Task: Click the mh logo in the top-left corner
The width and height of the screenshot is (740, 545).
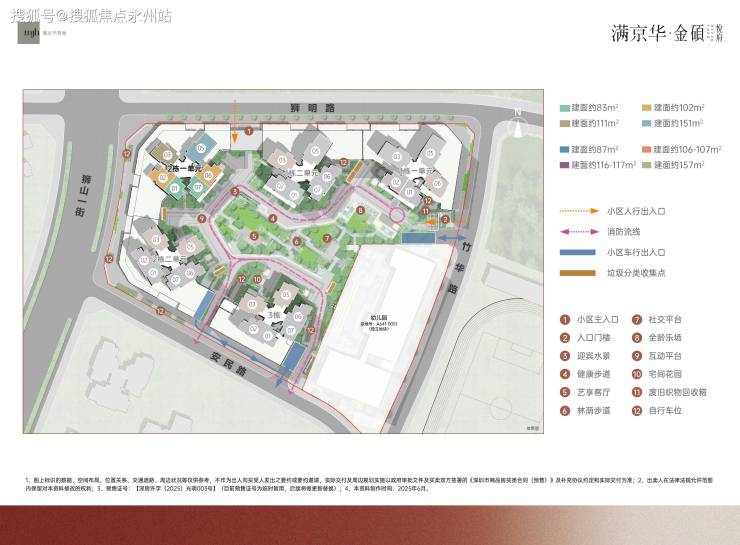Action: tap(22, 32)
